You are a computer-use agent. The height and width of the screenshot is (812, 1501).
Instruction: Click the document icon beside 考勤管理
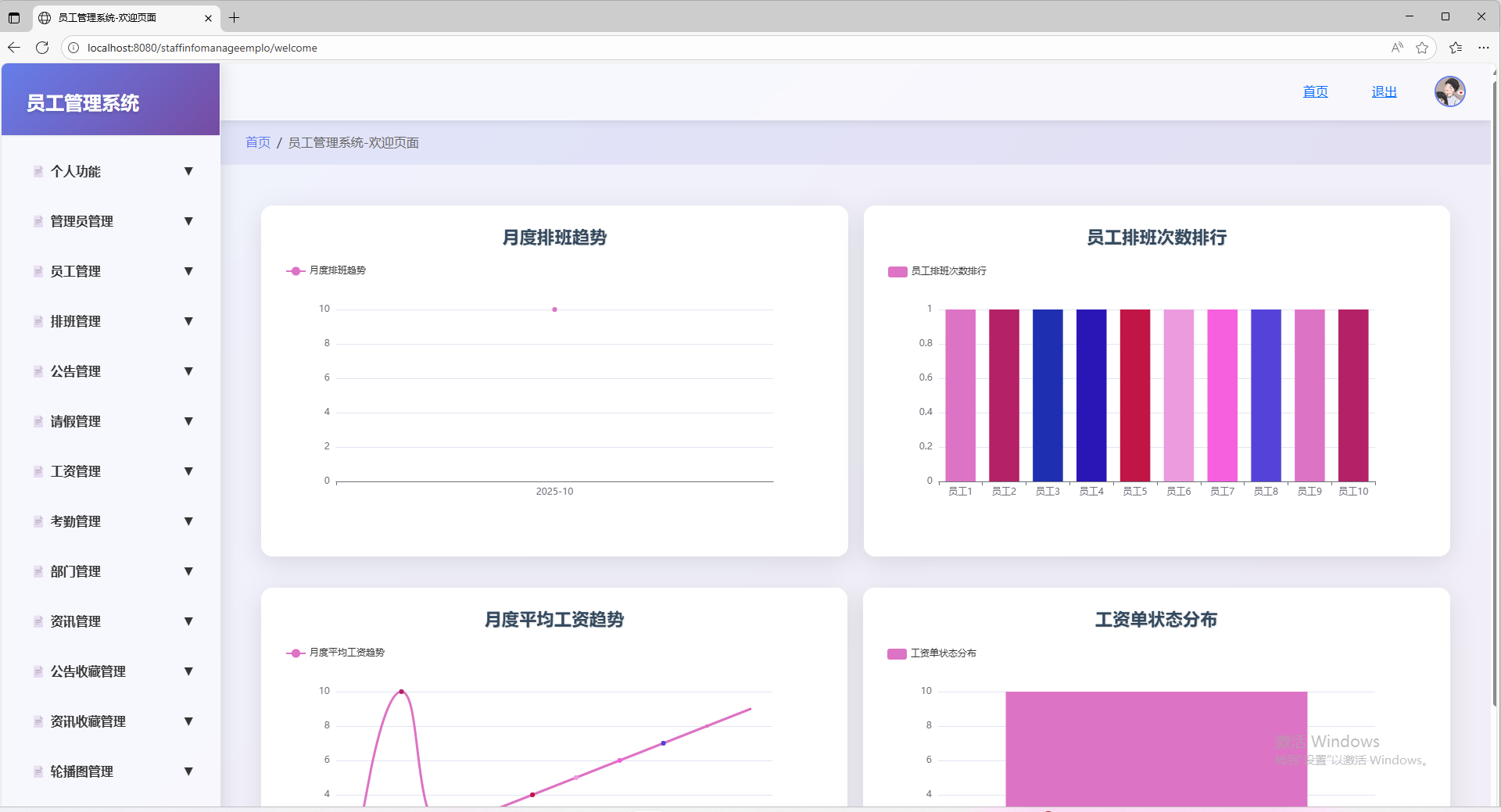pyautogui.click(x=38, y=522)
